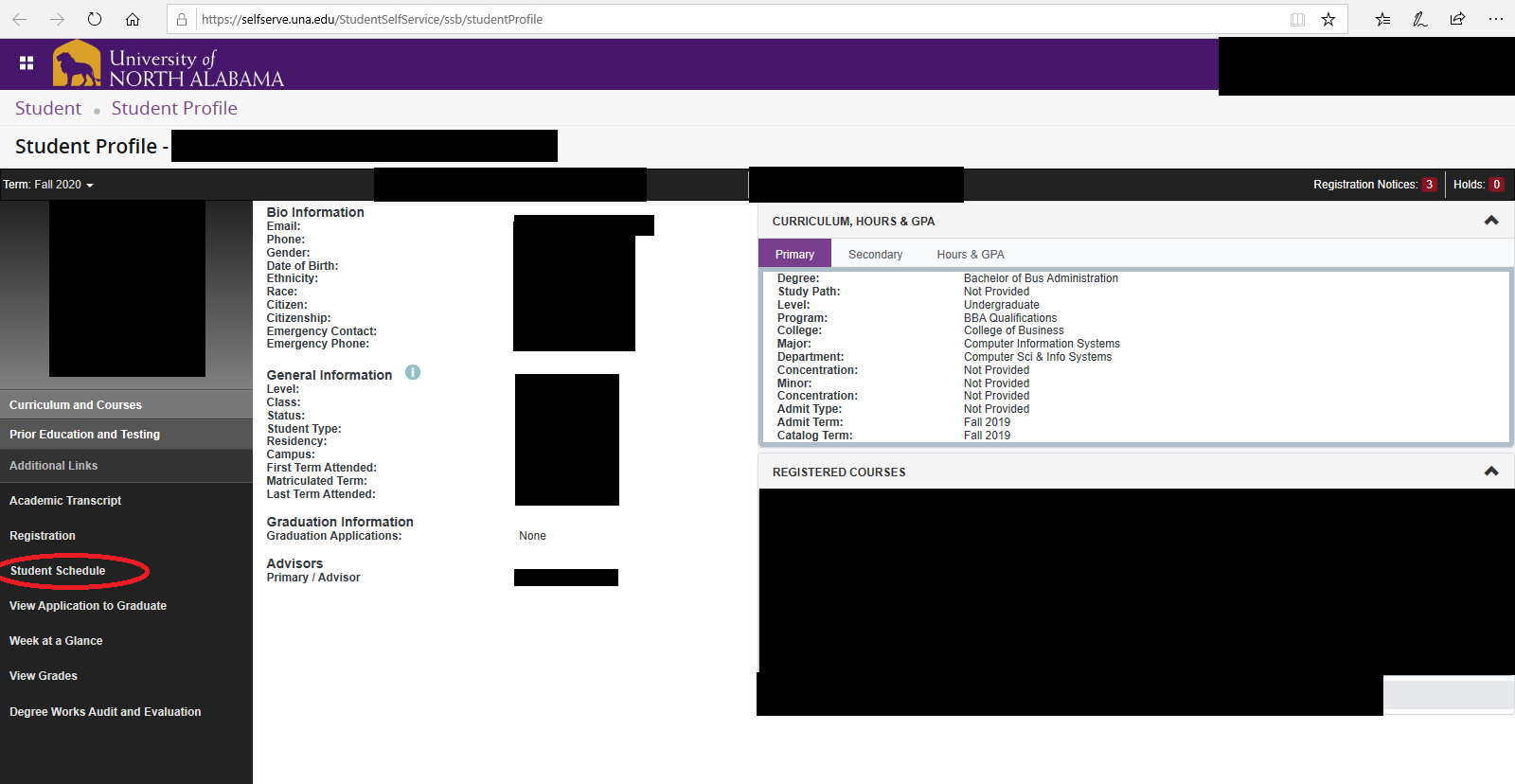This screenshot has width=1515, height=784.
Task: Open the Student Schedule link
Action: click(x=58, y=571)
